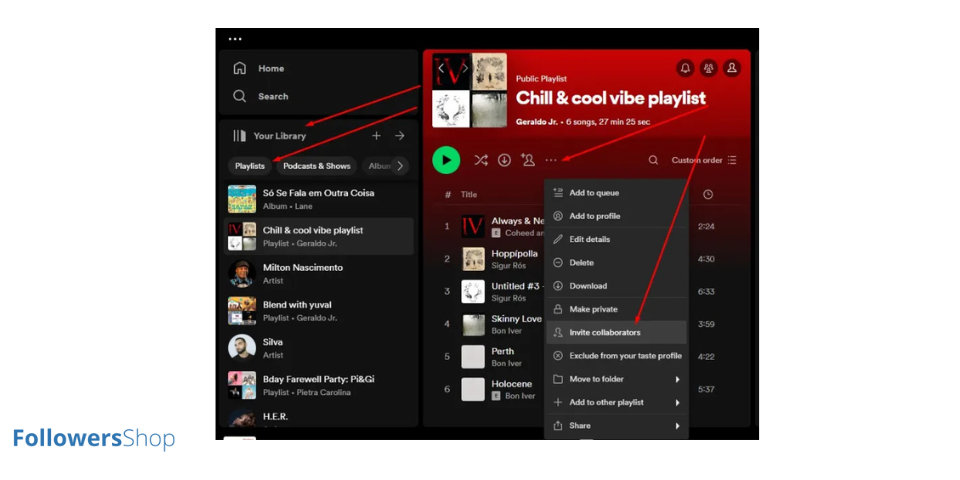The height and width of the screenshot is (480, 960).
Task: Open Bday Farewell Party: Pi&Gi playlist
Action: (318, 386)
